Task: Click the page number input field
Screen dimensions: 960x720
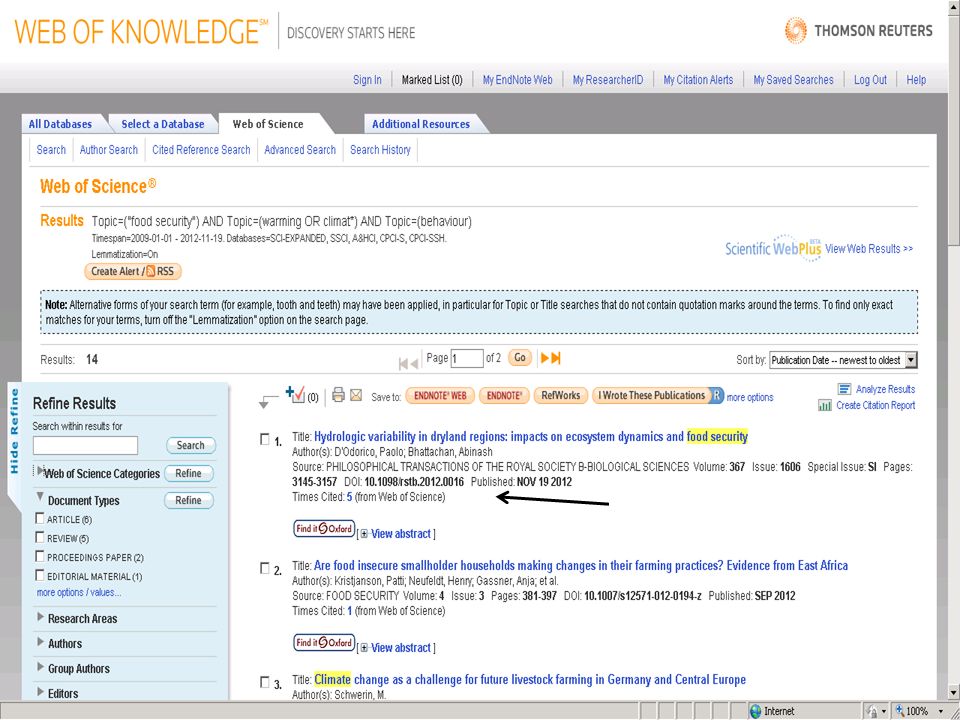Action: click(467, 359)
